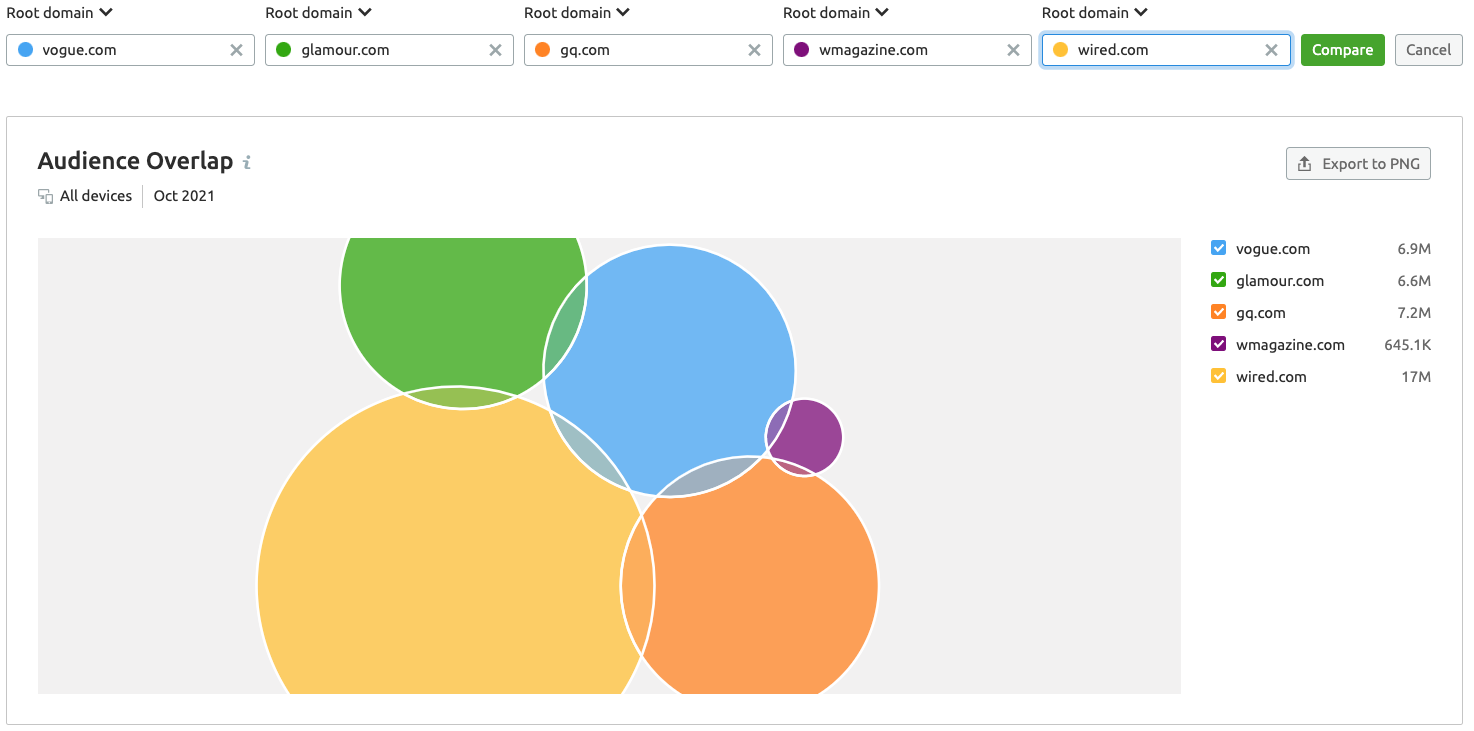The width and height of the screenshot is (1474, 731).
Task: Clear the glamour.com domain field
Action: tap(495, 50)
